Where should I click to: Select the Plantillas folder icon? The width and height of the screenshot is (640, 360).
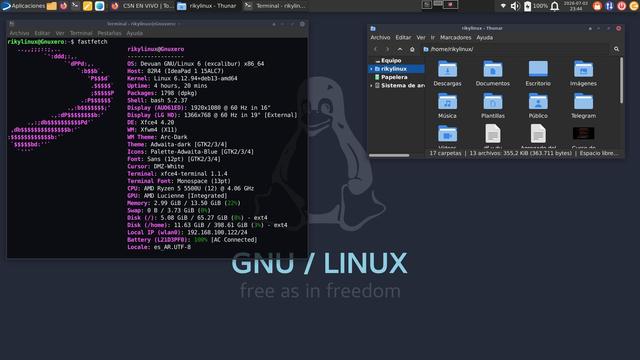click(493, 102)
